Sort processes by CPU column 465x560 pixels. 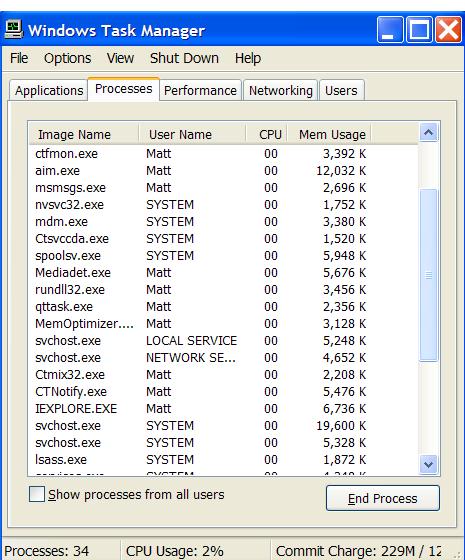(267, 134)
